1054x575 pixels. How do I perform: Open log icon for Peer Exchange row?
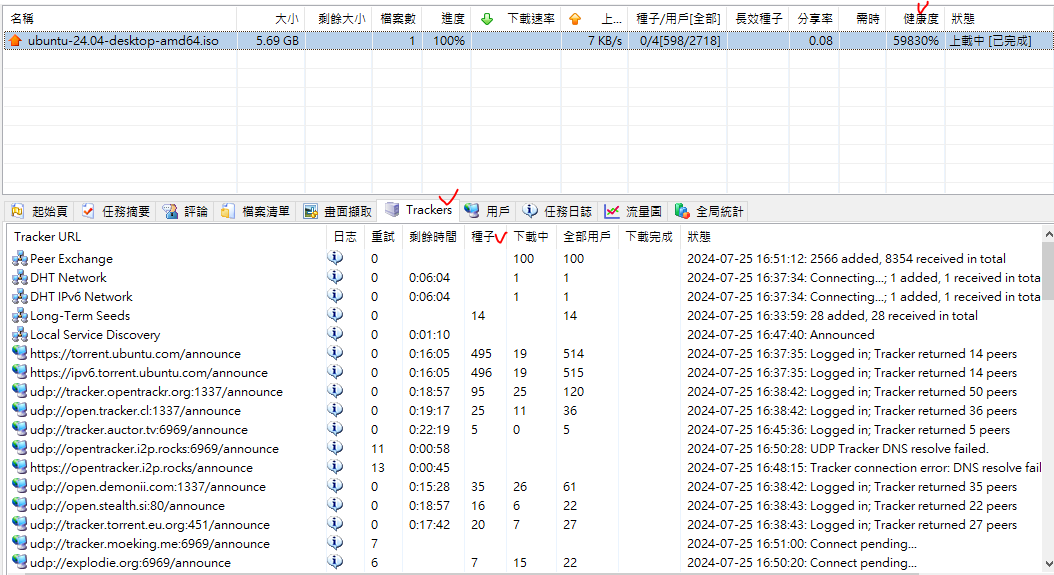point(335,258)
